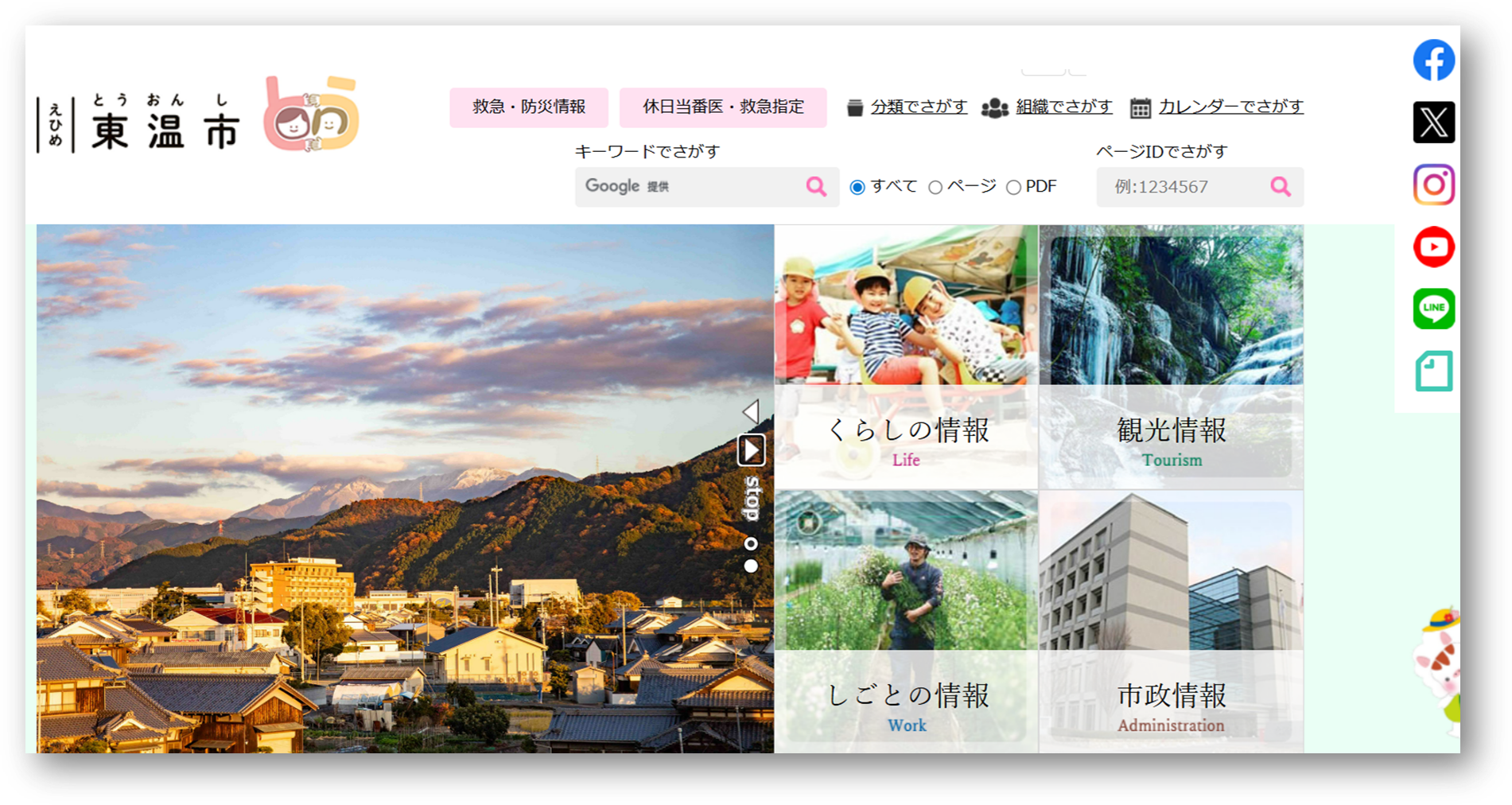This screenshot has height=805, width=1512.
Task: Click the town sunset slideshow photo
Action: pos(405,488)
